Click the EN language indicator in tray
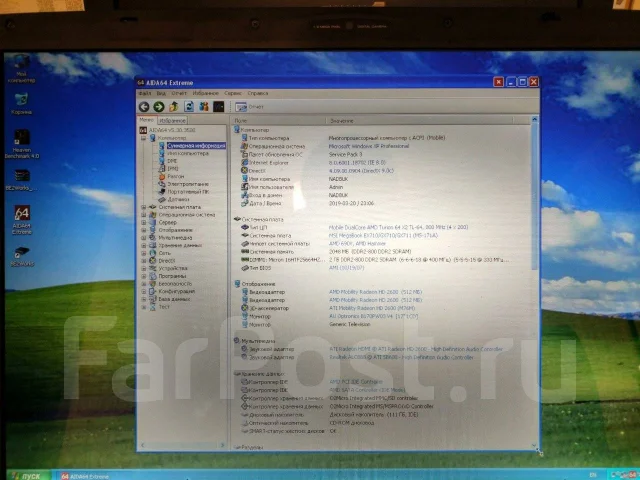Image resolution: width=640 pixels, height=480 pixels. coord(593,475)
